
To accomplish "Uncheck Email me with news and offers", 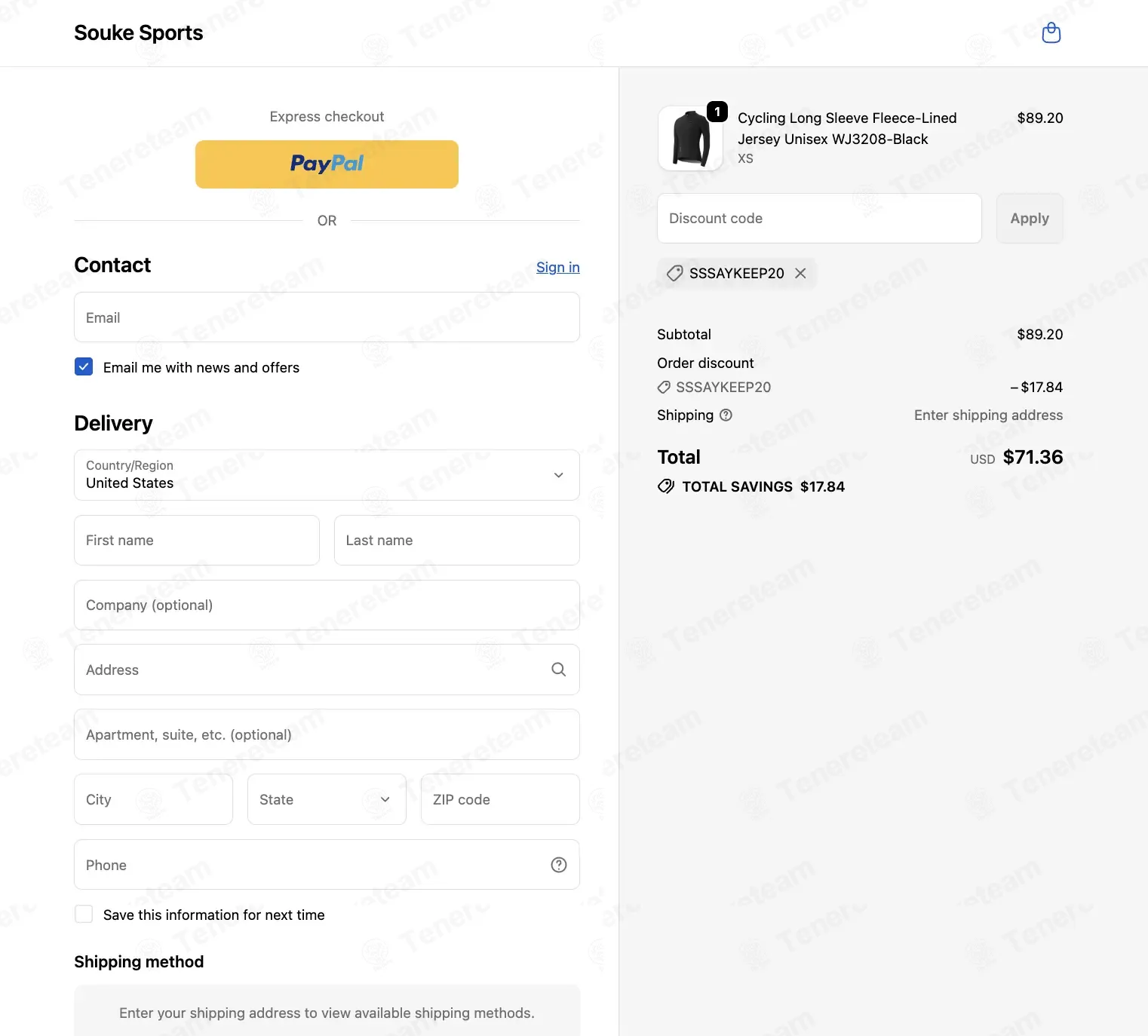I will click(x=84, y=367).
